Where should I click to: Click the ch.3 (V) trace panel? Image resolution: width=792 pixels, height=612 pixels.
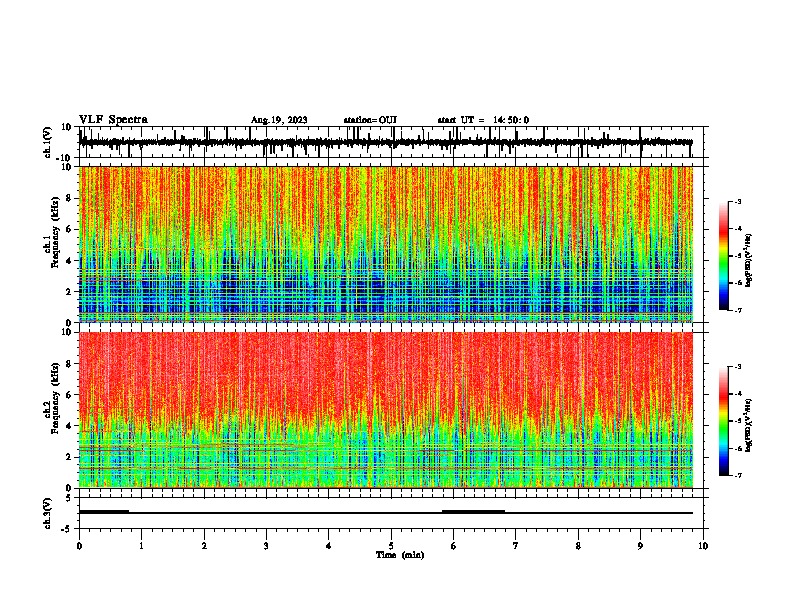click(x=391, y=513)
